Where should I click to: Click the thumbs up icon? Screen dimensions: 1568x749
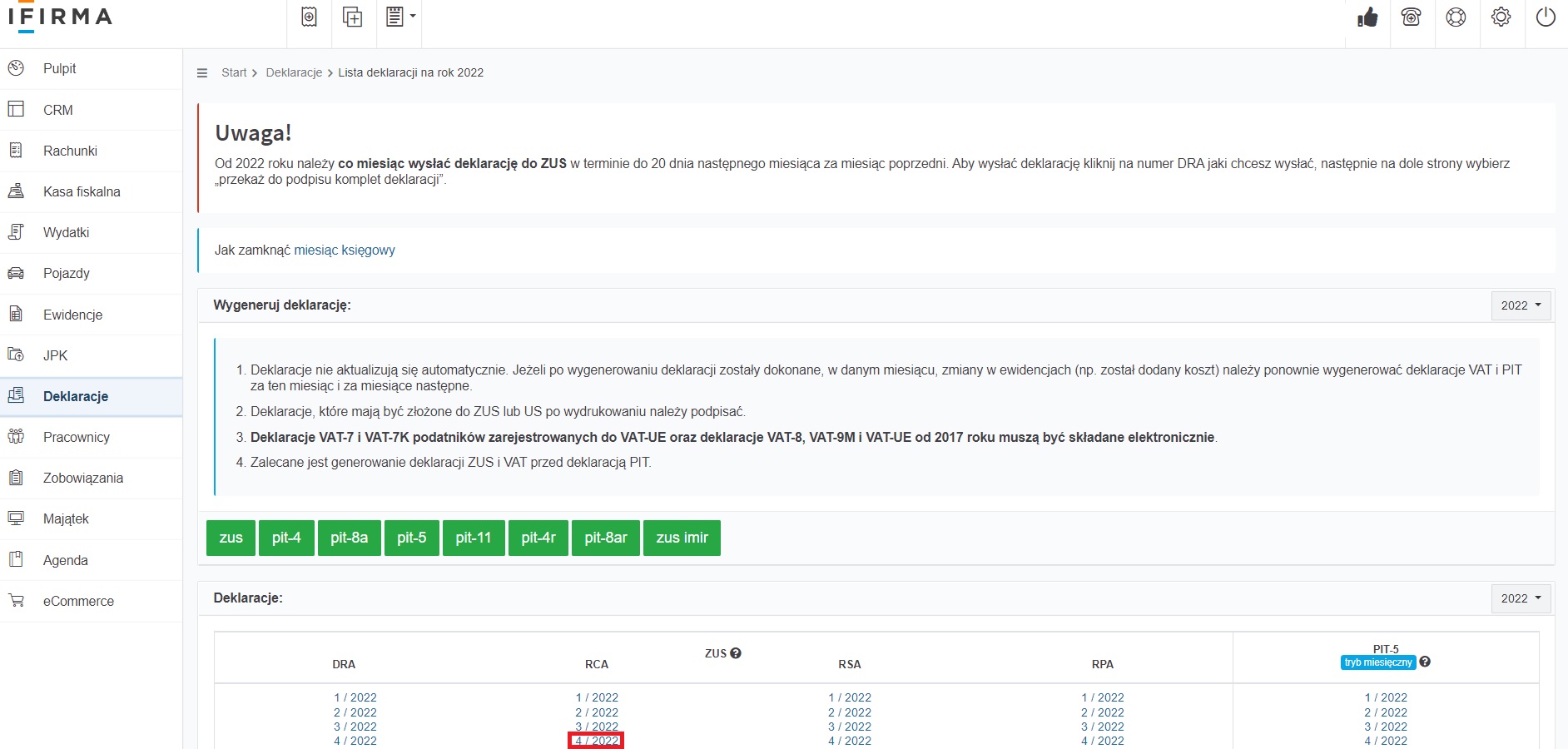(x=1367, y=17)
